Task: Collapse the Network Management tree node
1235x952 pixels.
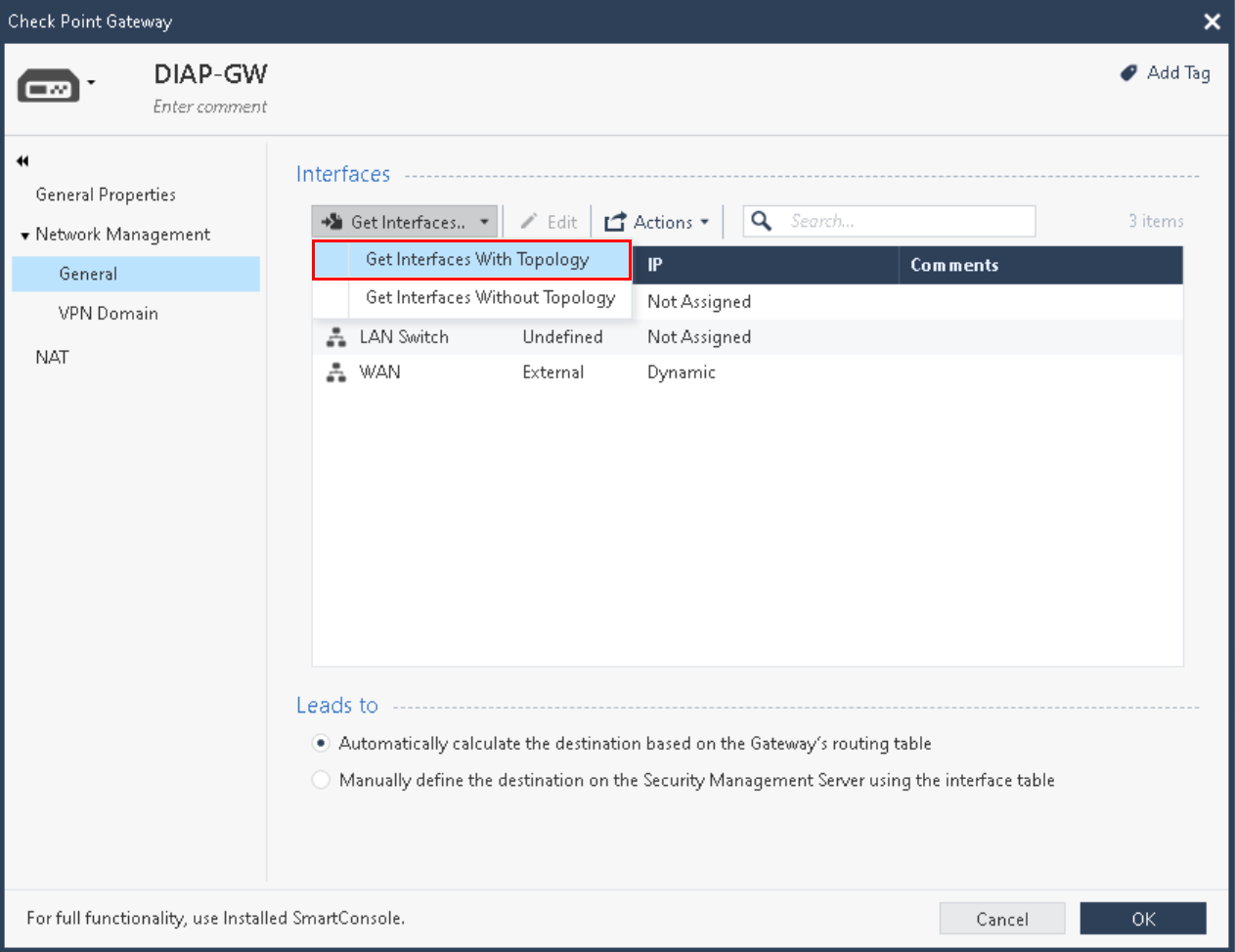Action: point(24,236)
